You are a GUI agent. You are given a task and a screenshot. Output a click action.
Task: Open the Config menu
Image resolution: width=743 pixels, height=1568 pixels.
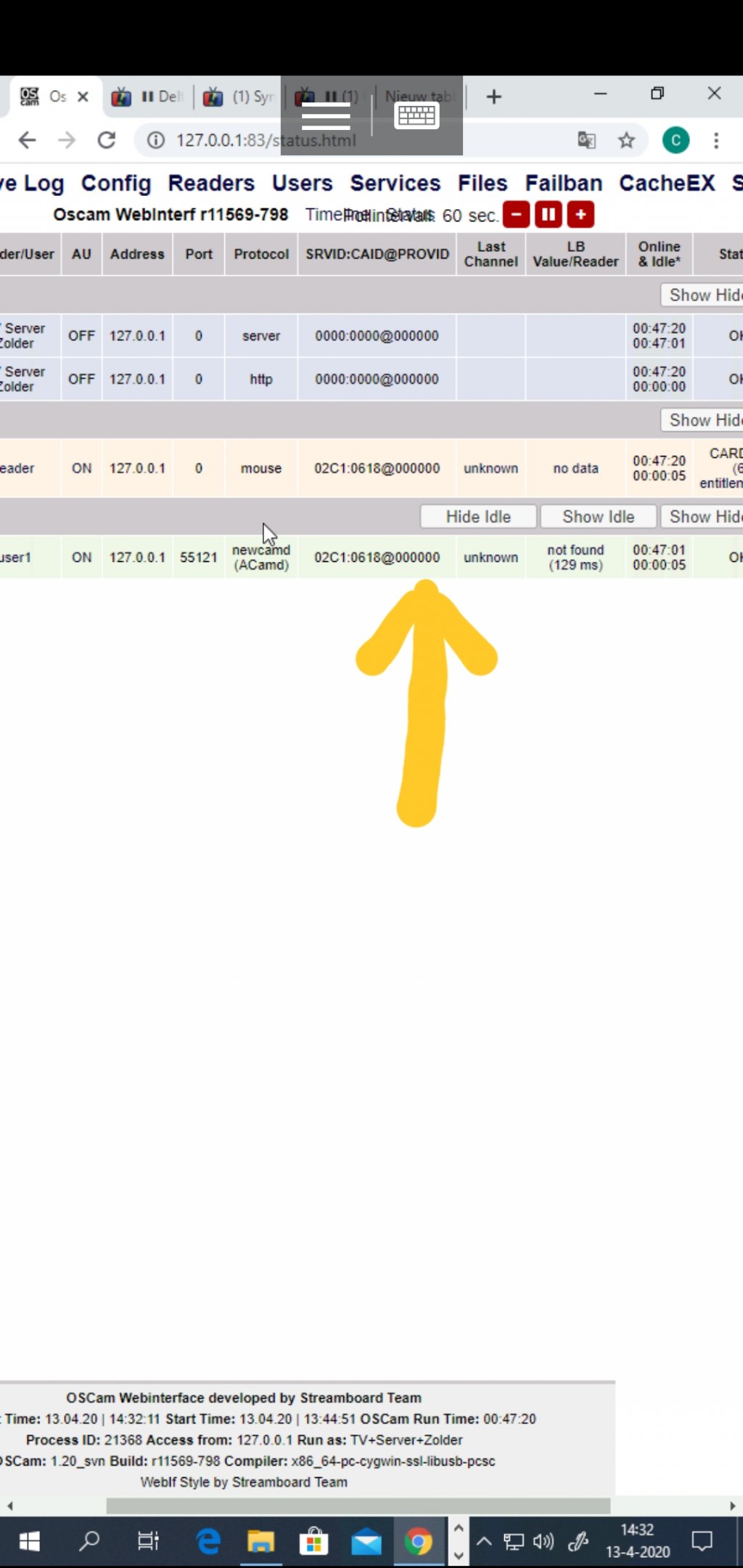click(116, 183)
